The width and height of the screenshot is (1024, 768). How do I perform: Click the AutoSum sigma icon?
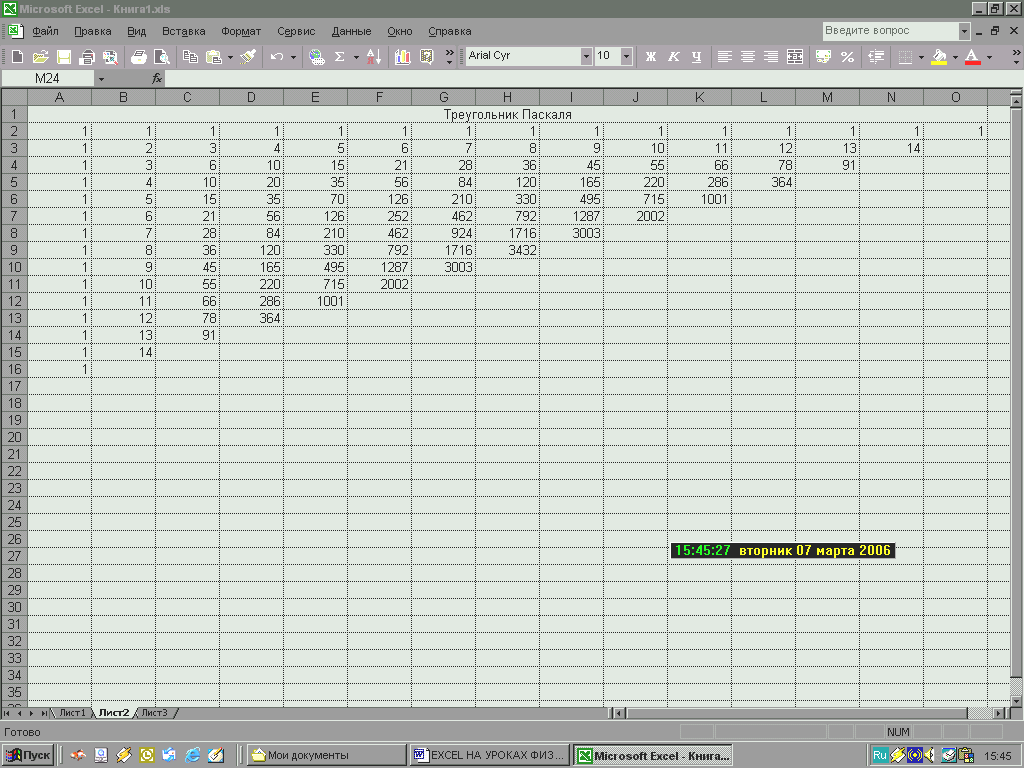tap(340, 57)
